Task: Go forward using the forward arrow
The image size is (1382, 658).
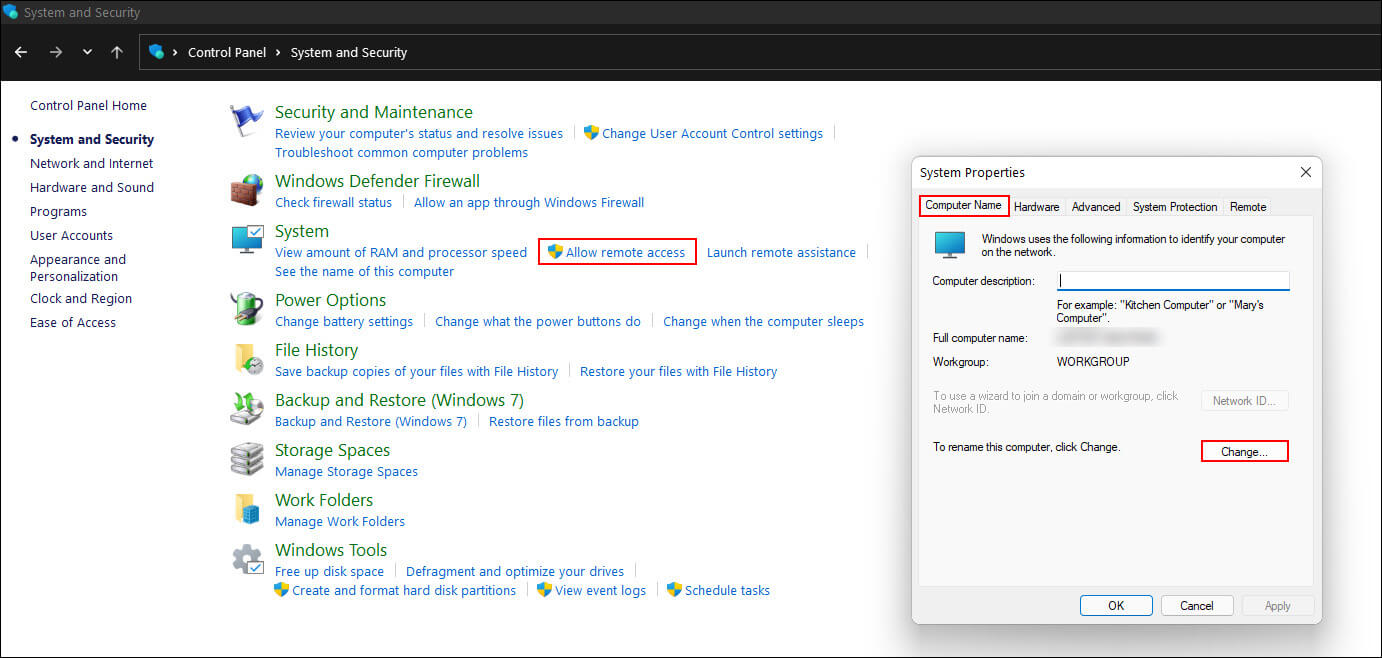Action: [x=56, y=52]
